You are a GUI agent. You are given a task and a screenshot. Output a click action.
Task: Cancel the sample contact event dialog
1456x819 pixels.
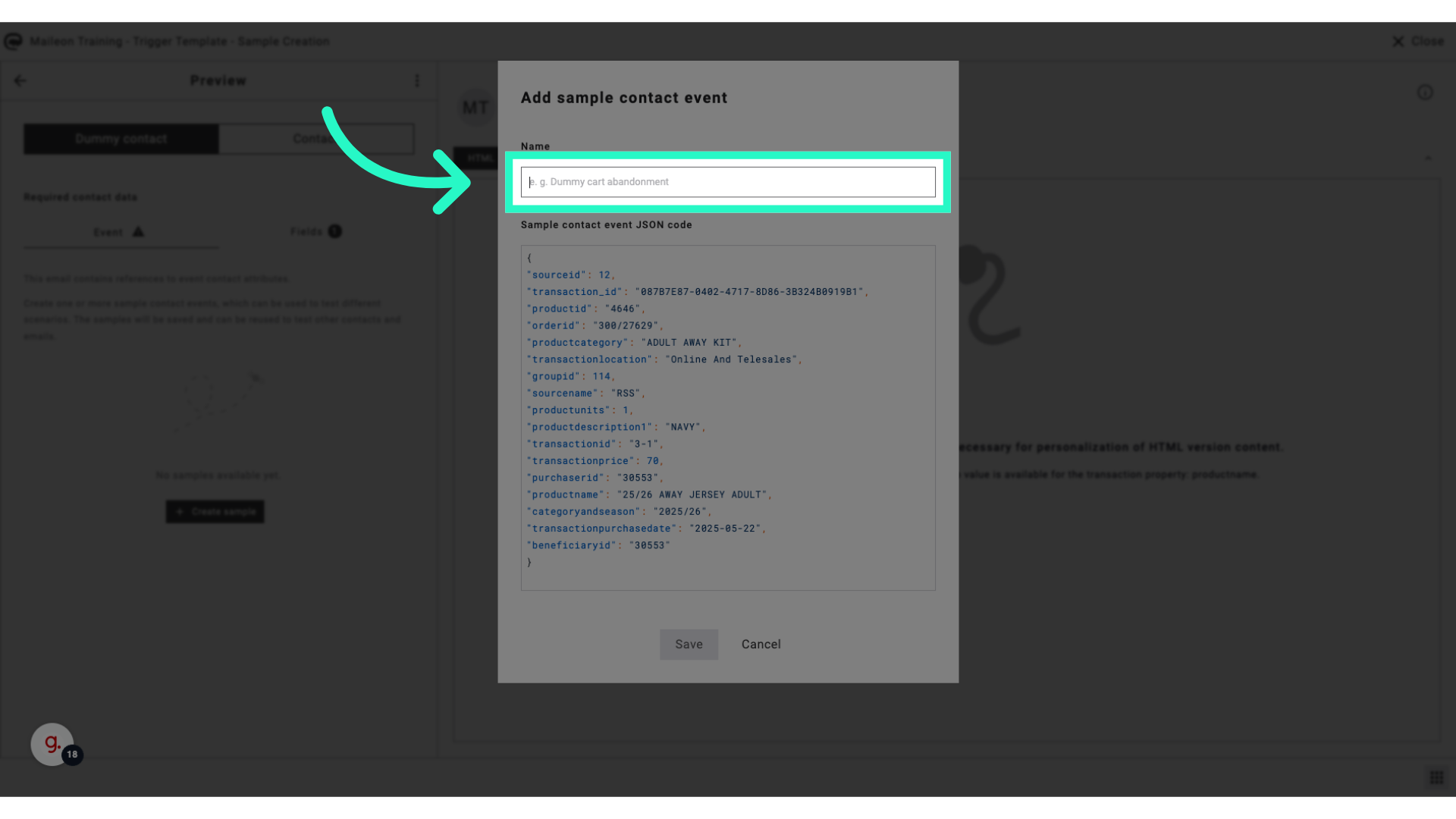click(761, 644)
